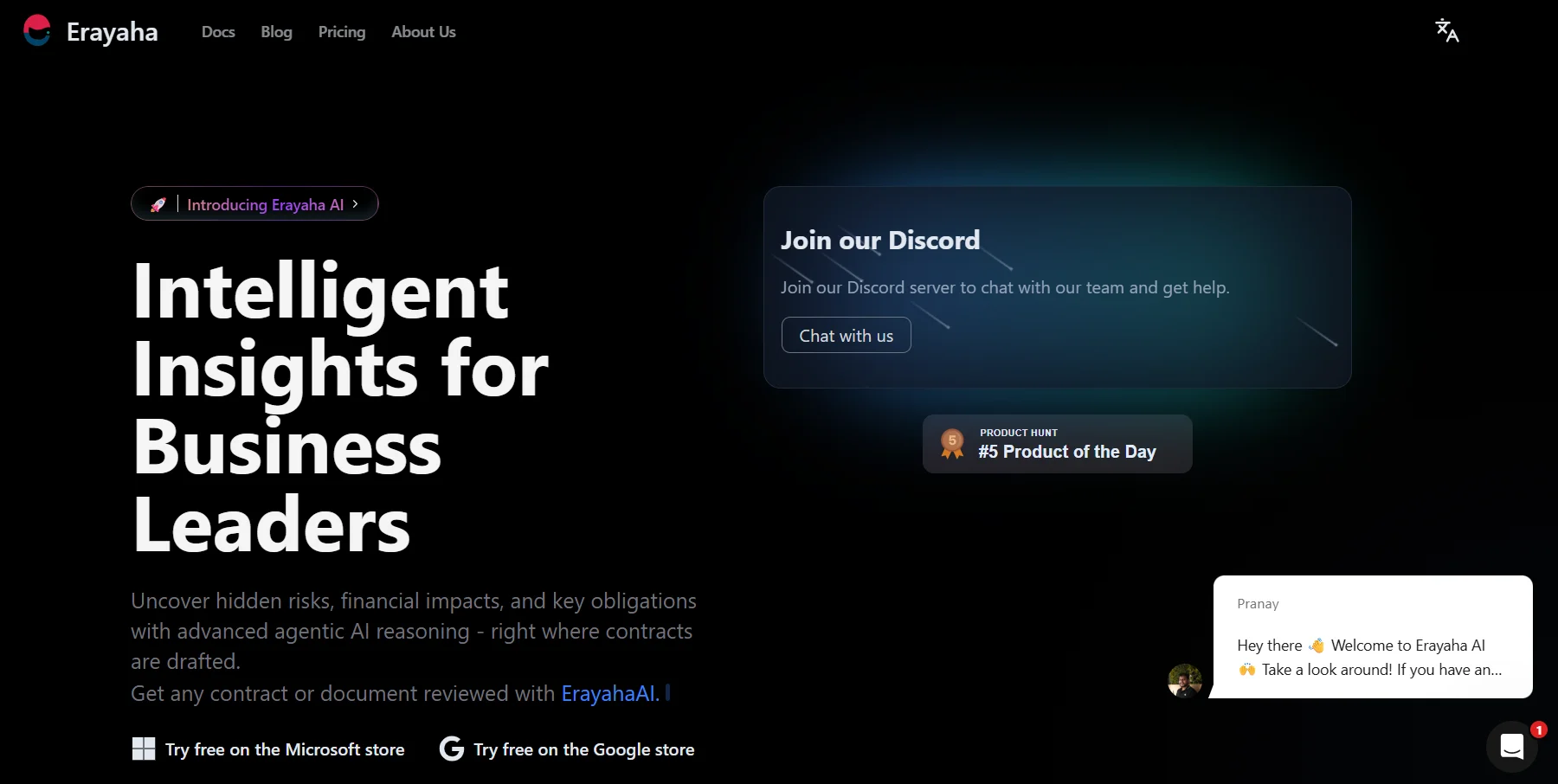The image size is (1558, 784).
Task: Click the Product Hunt medal badge icon
Action: pos(952,443)
